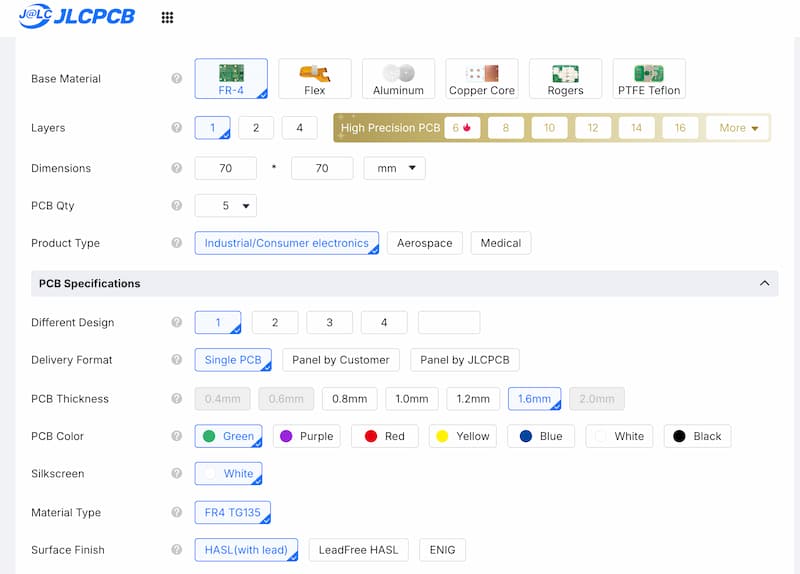Select Aluminum base material
The height and width of the screenshot is (574, 800).
click(x=398, y=79)
